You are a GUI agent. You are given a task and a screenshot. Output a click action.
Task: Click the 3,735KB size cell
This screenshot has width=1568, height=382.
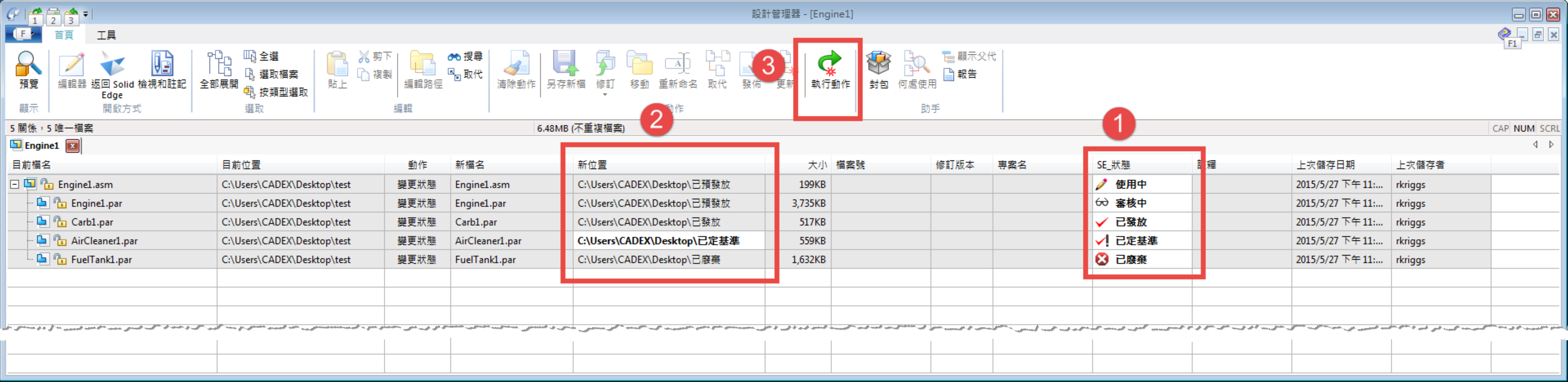tap(798, 203)
